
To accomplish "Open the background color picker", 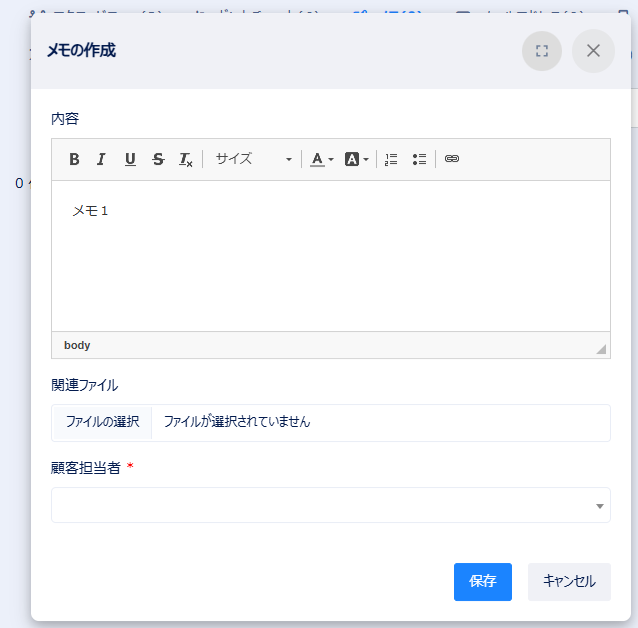I will pyautogui.click(x=357, y=159).
